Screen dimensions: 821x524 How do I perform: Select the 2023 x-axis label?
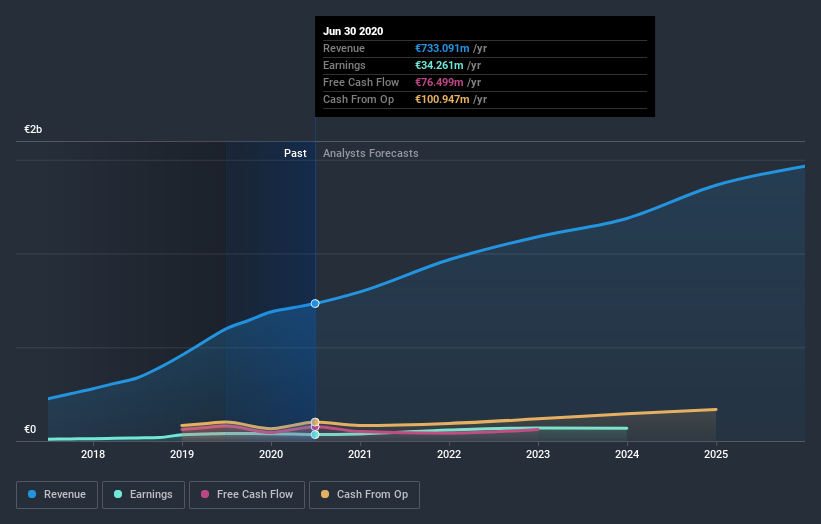click(538, 454)
